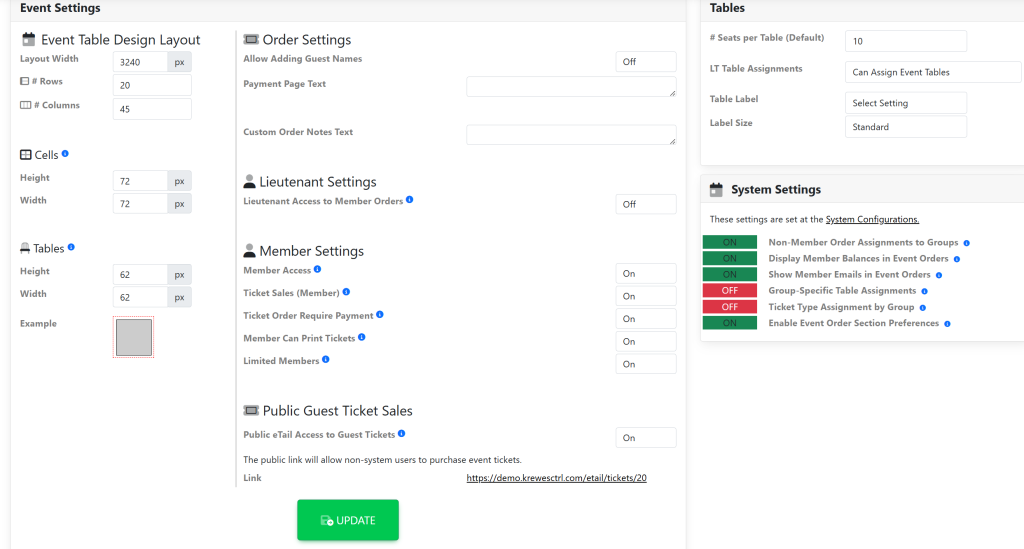
Task: Open the Allow Adding Guest Names dropdown
Action: click(645, 62)
